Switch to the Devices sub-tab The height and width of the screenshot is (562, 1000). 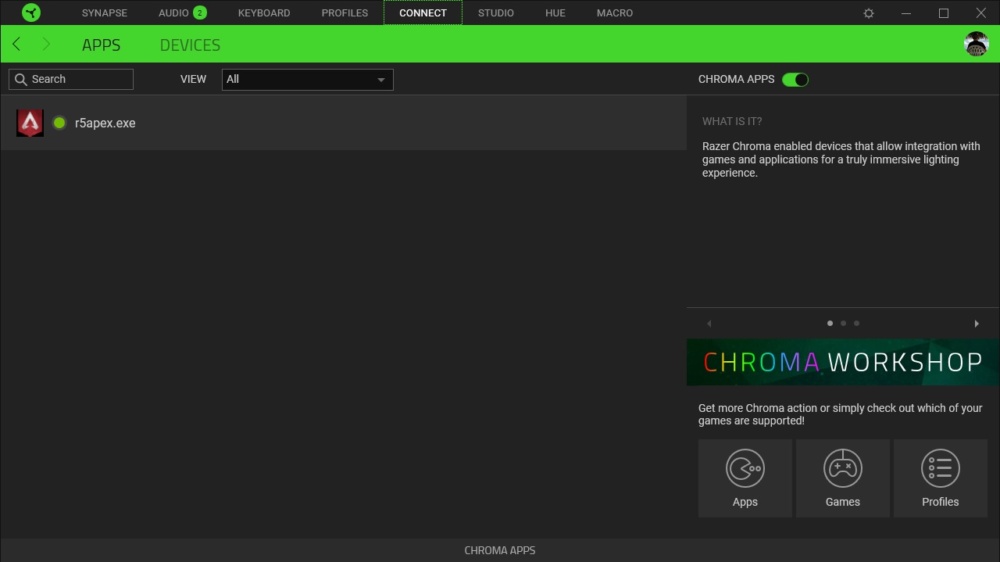(x=190, y=45)
